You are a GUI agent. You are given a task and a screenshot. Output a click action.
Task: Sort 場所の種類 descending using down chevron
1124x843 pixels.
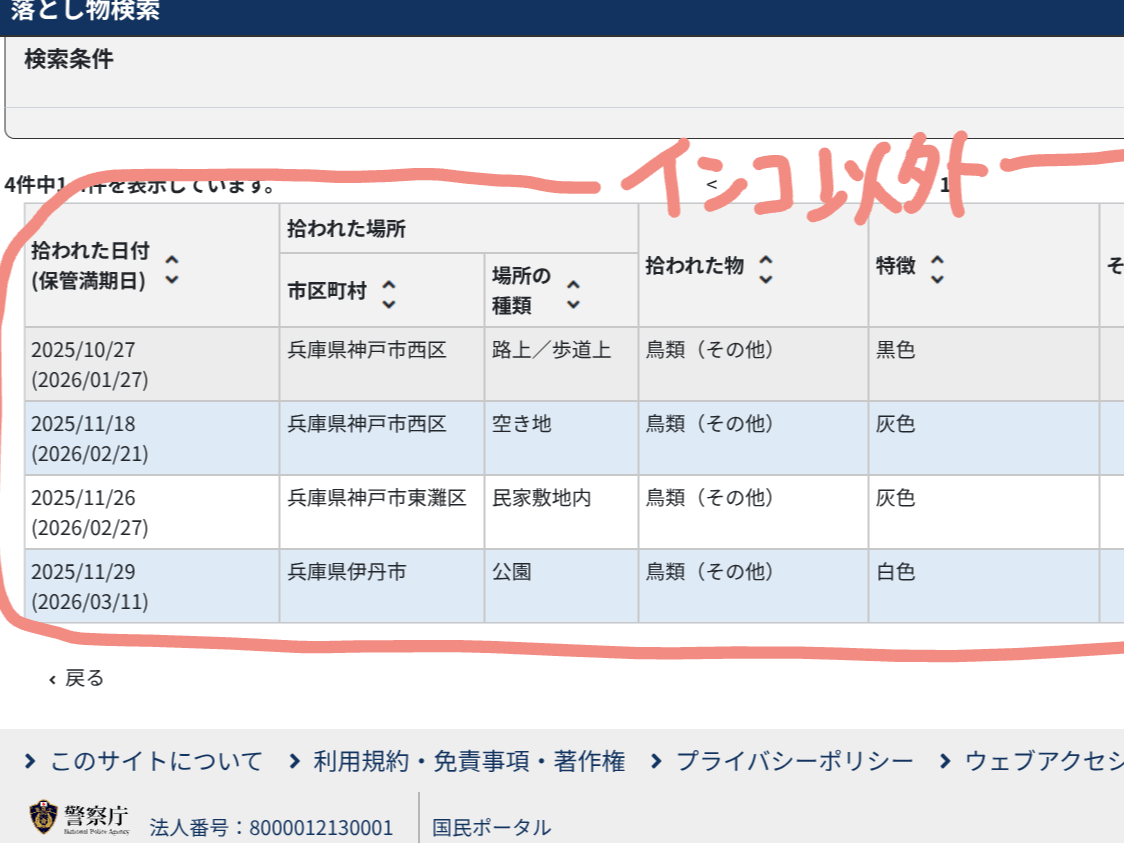click(x=573, y=303)
